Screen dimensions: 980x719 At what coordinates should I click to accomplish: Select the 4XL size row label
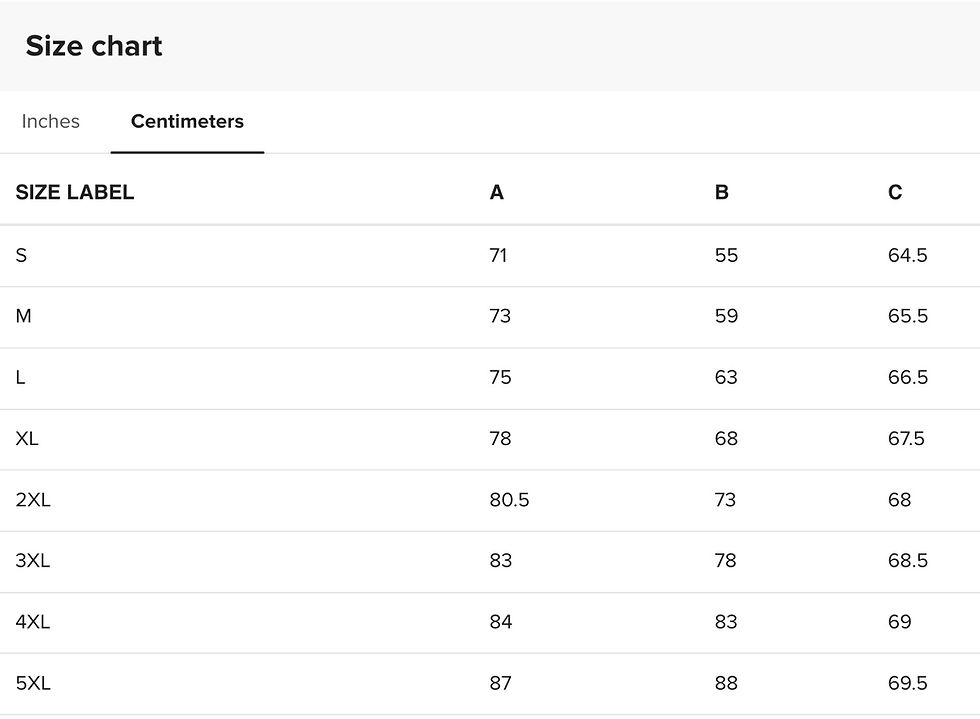[x=33, y=621]
